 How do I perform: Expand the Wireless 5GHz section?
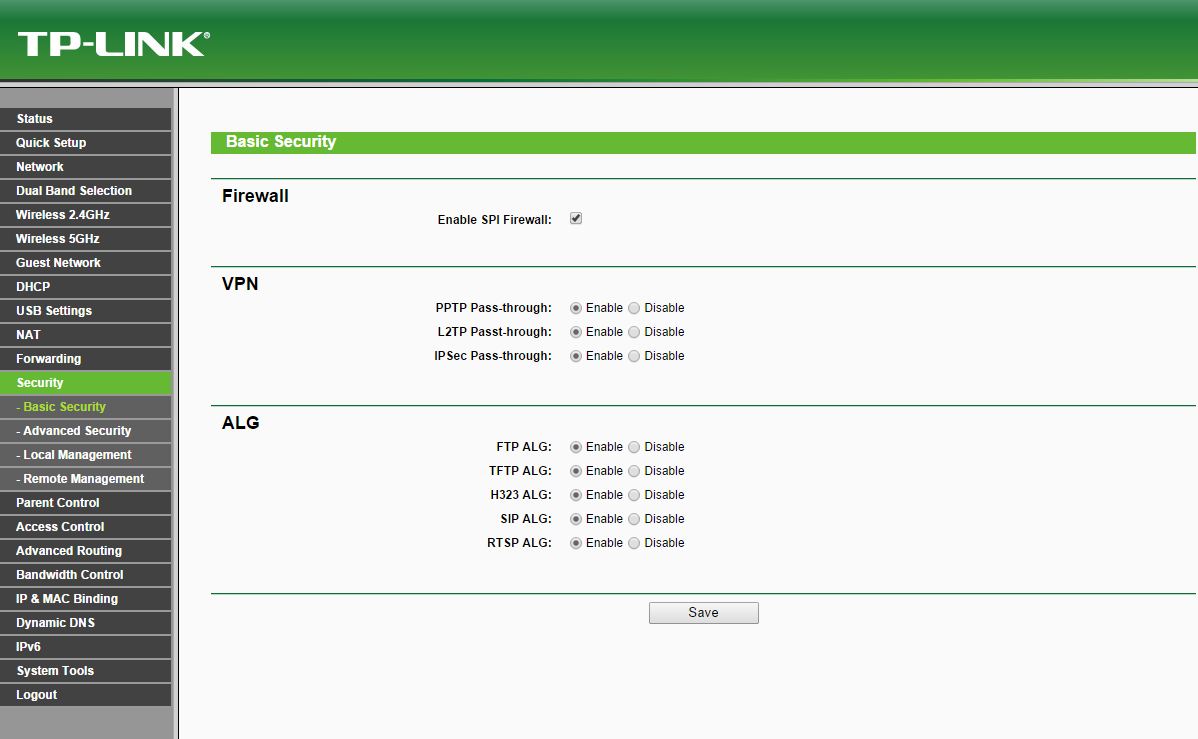(58, 239)
